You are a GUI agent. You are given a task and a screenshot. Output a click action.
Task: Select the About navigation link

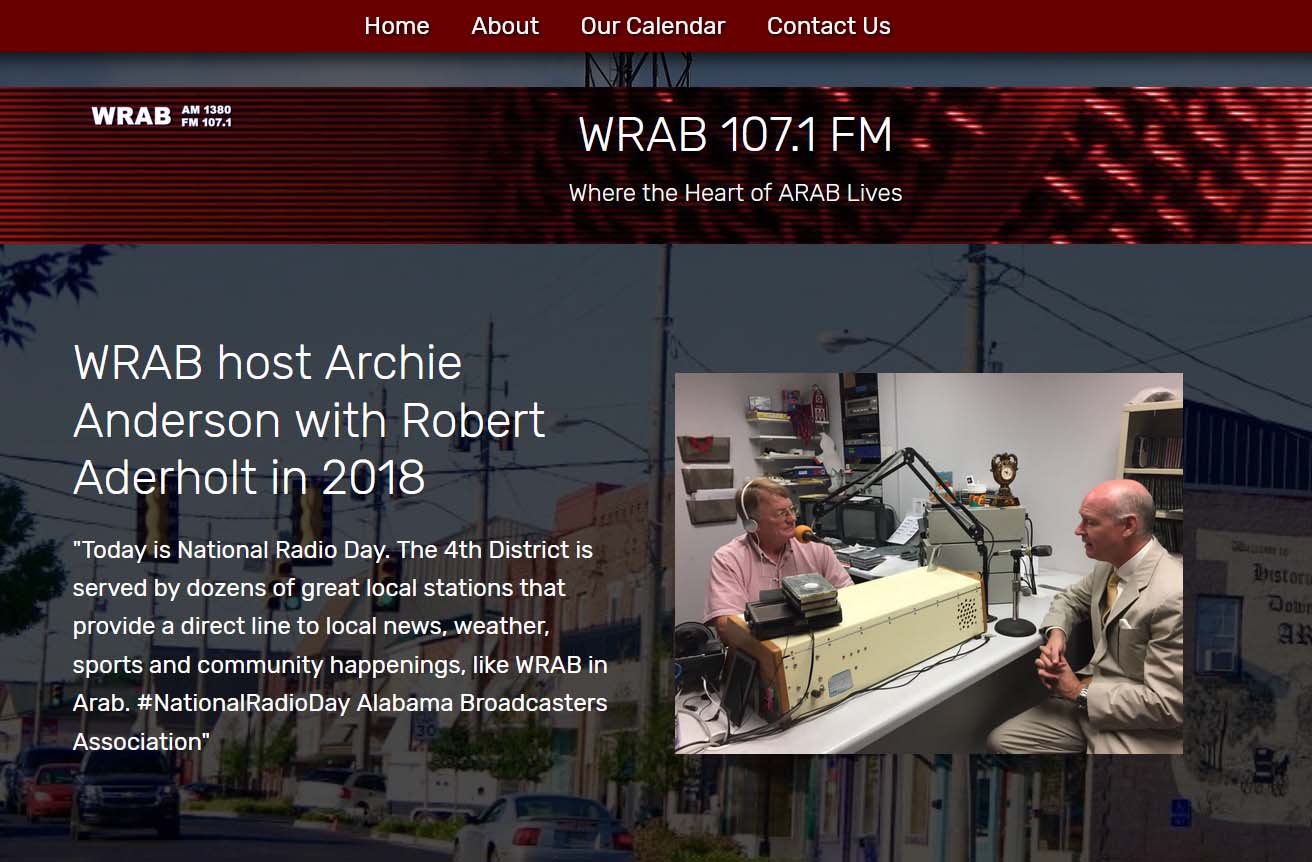(505, 26)
